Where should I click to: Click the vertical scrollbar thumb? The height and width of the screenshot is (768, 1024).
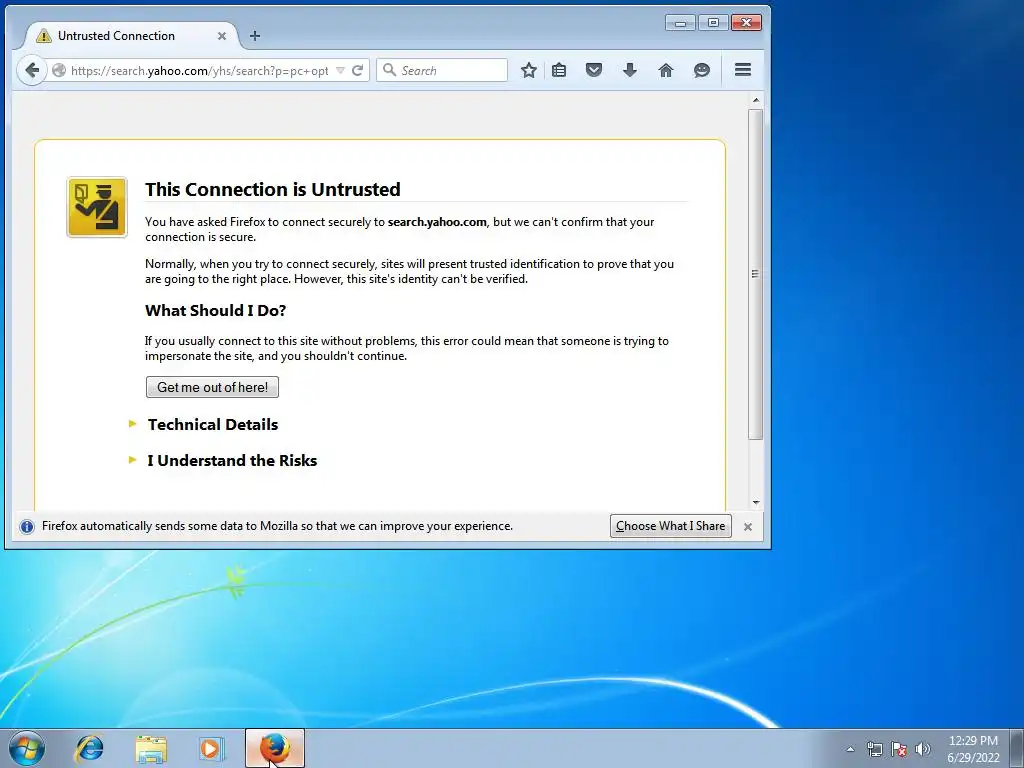pos(756,274)
